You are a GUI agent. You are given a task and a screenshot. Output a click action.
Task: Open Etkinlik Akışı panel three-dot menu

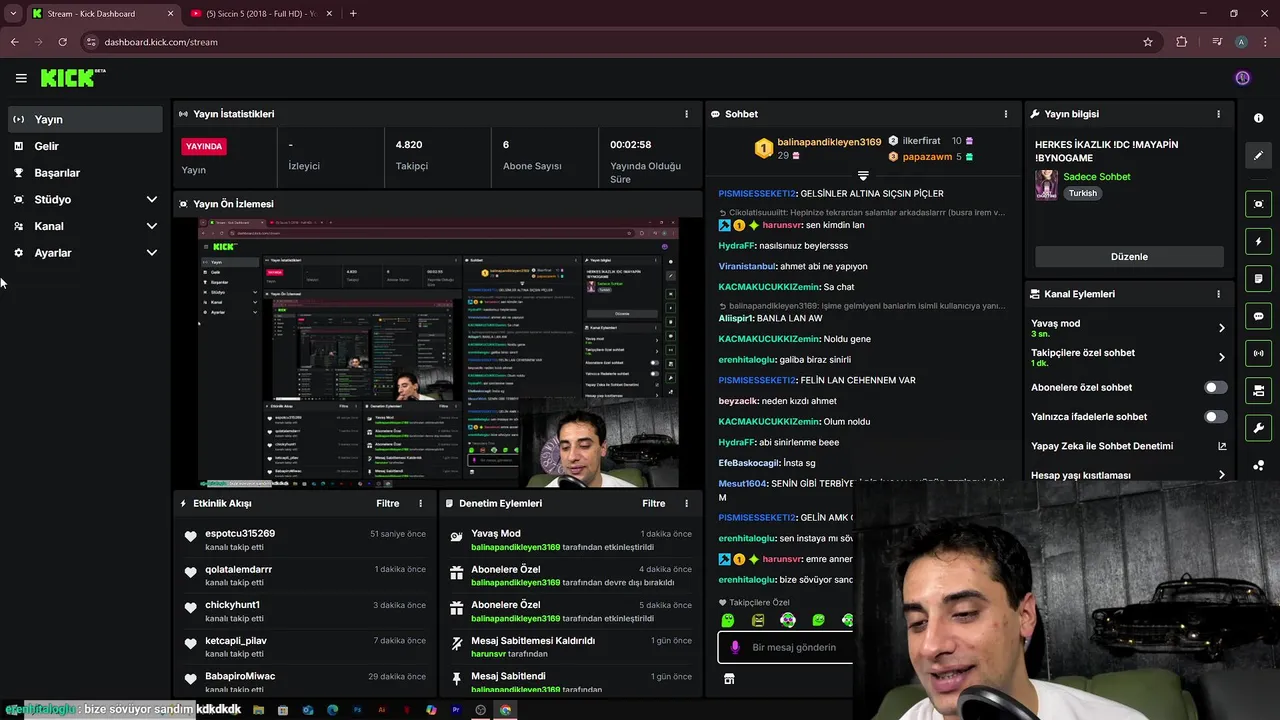[x=420, y=504]
